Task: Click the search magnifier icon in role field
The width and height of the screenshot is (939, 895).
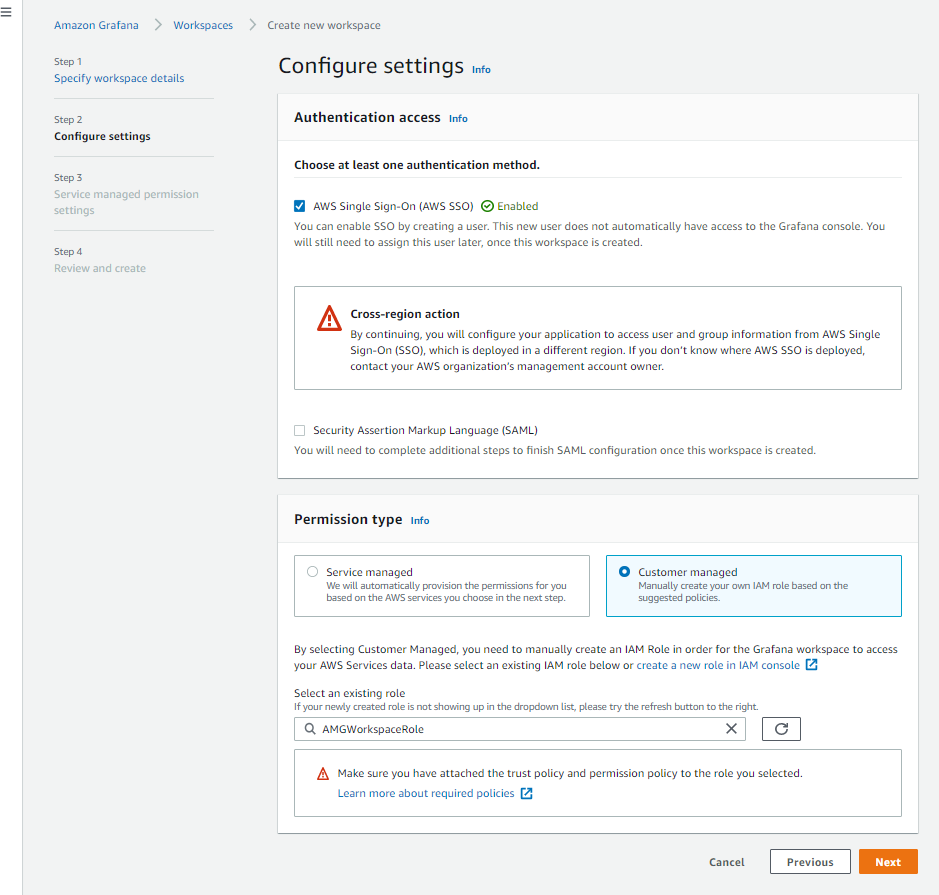Action: pyautogui.click(x=309, y=728)
